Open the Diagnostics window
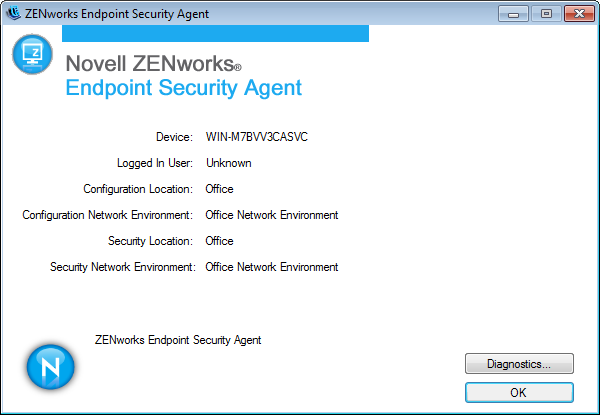The image size is (601, 416). pyautogui.click(x=519, y=364)
